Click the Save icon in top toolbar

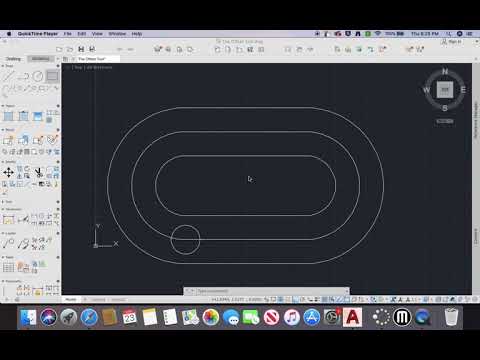(x=81, y=49)
